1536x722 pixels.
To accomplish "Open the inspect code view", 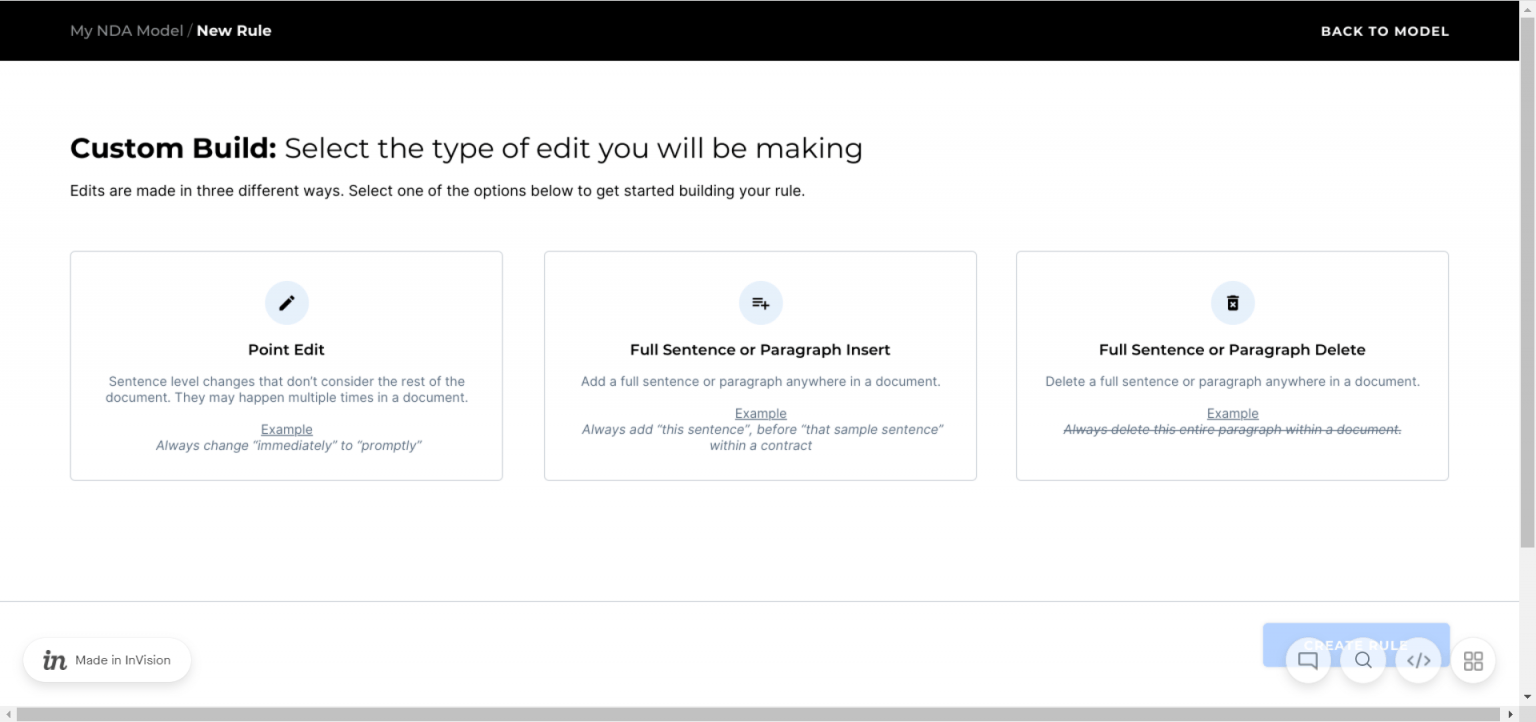I will point(1419,660).
